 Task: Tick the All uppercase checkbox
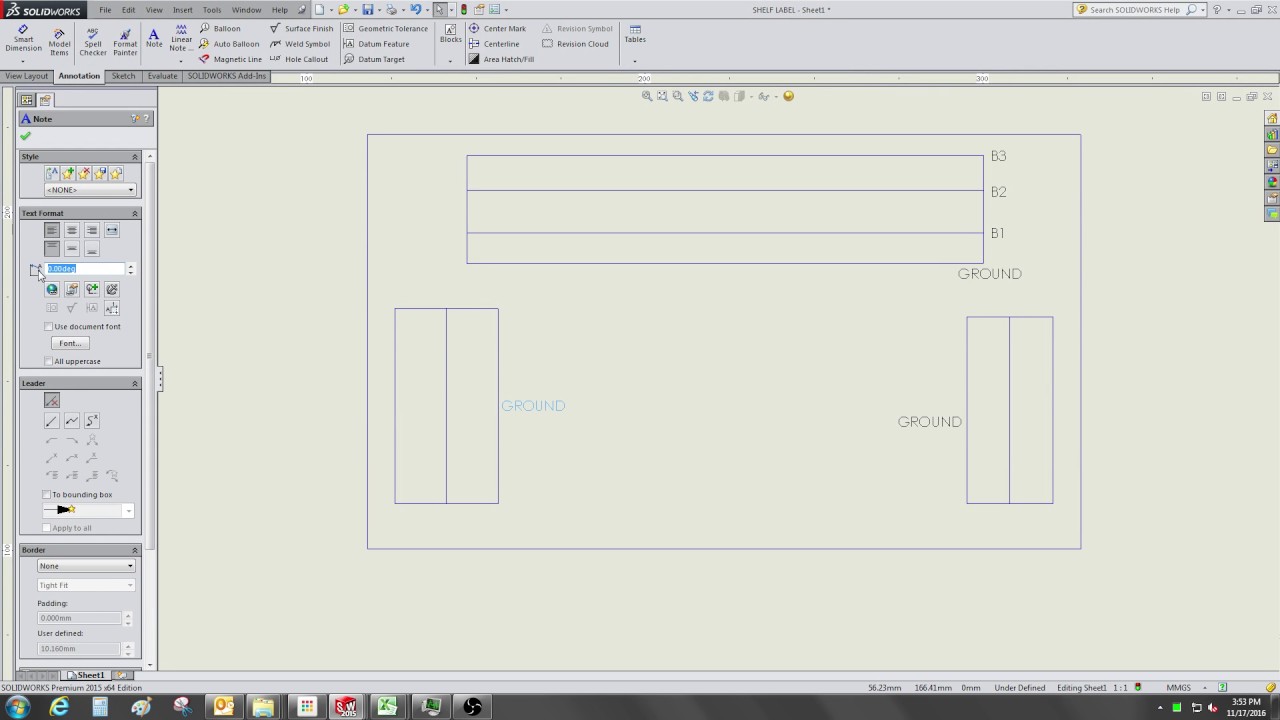click(x=49, y=361)
